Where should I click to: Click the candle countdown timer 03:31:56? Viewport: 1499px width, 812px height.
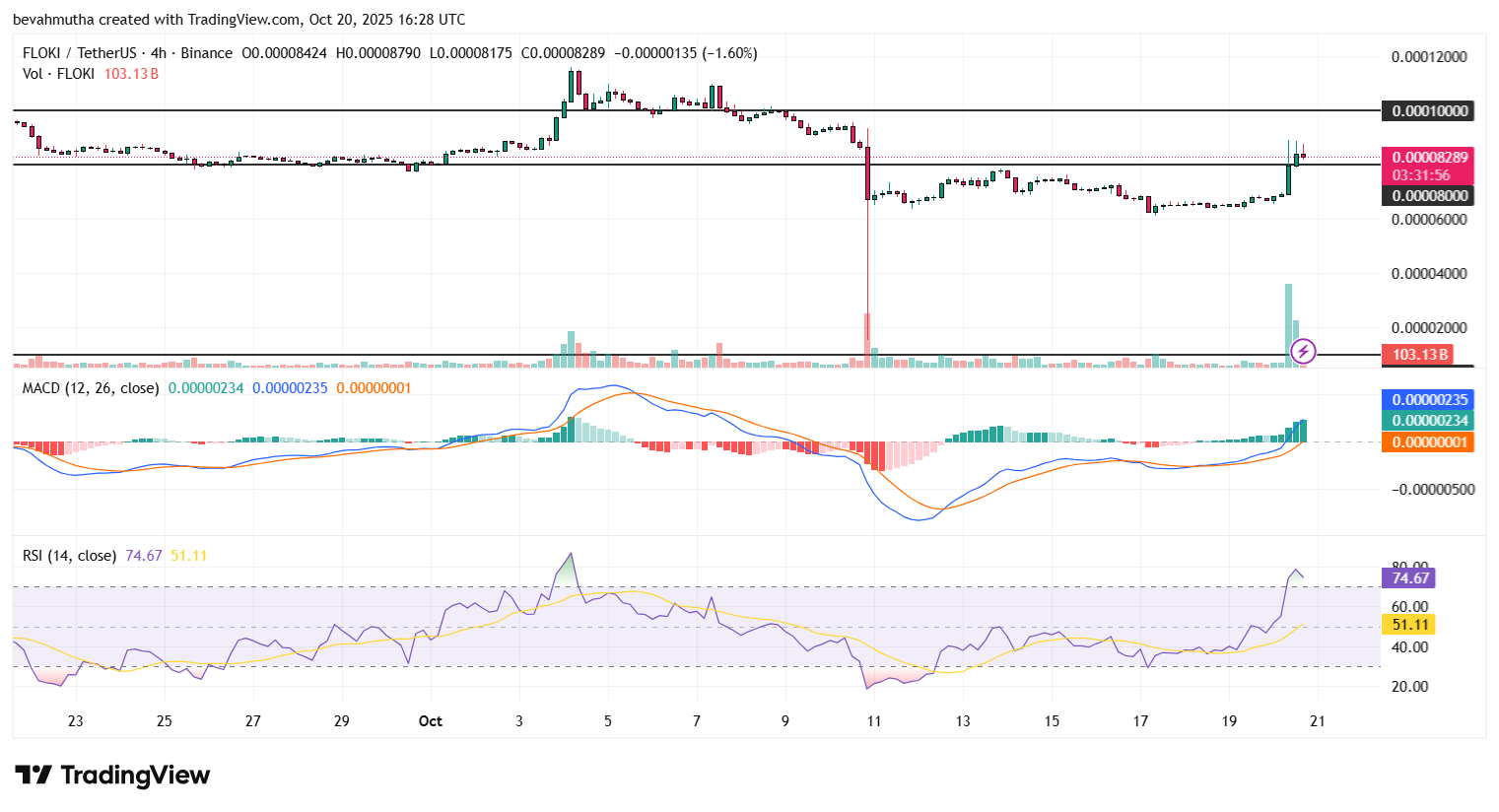coord(1421,175)
